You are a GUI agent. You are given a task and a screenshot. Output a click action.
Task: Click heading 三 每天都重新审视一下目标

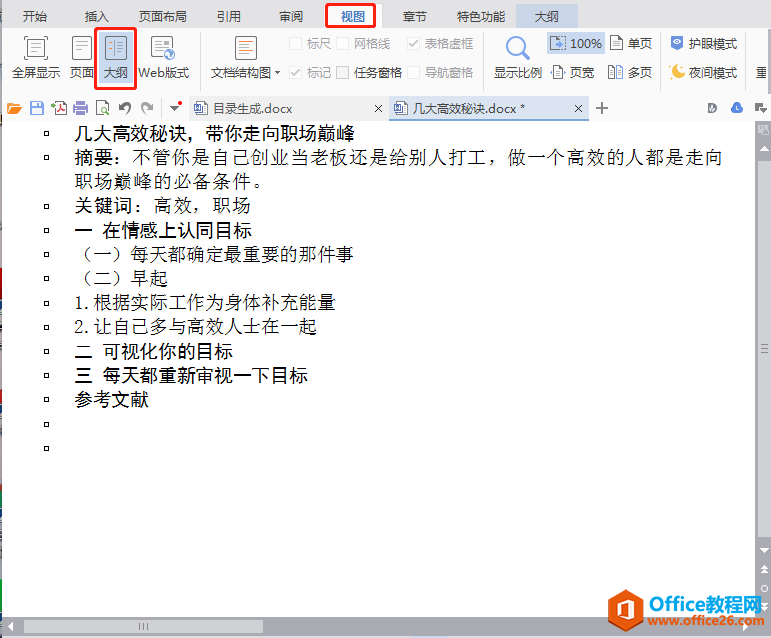pos(191,376)
